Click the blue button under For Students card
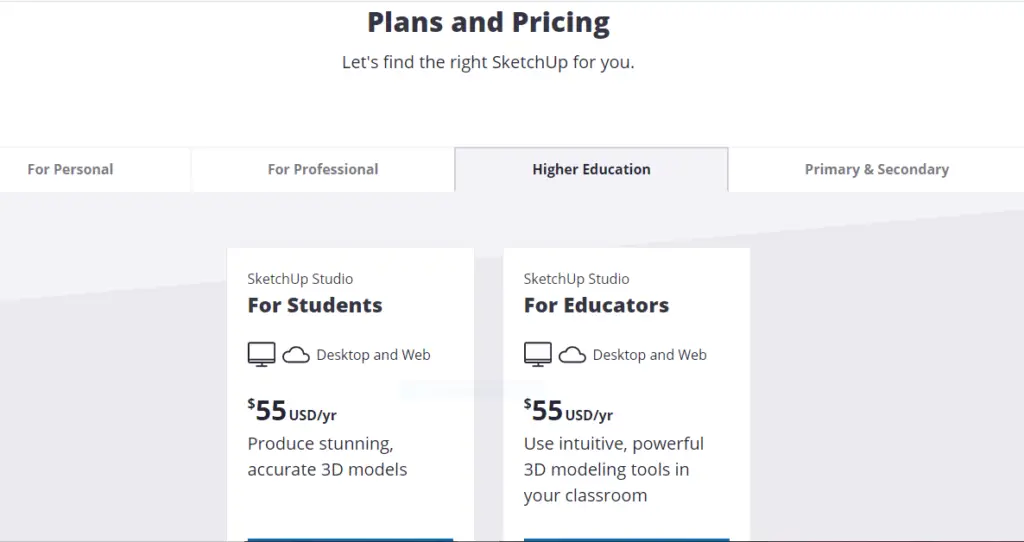Viewport: 1024px width, 542px height. pyautogui.click(x=350, y=539)
